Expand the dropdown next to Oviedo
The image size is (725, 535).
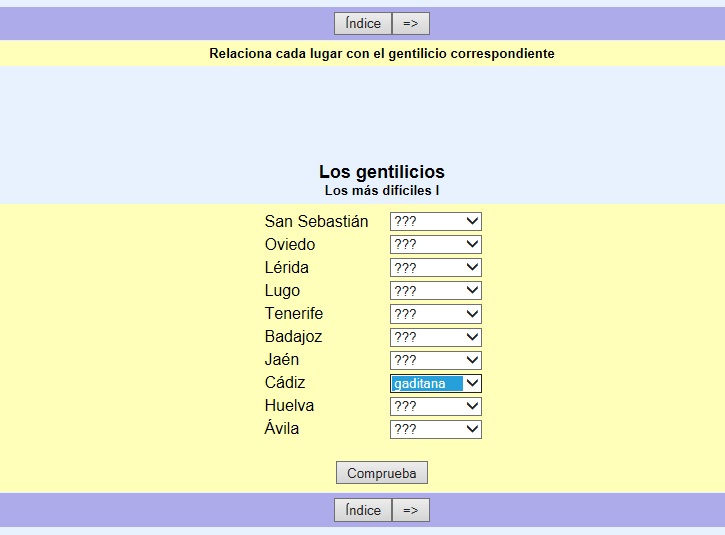[435, 244]
